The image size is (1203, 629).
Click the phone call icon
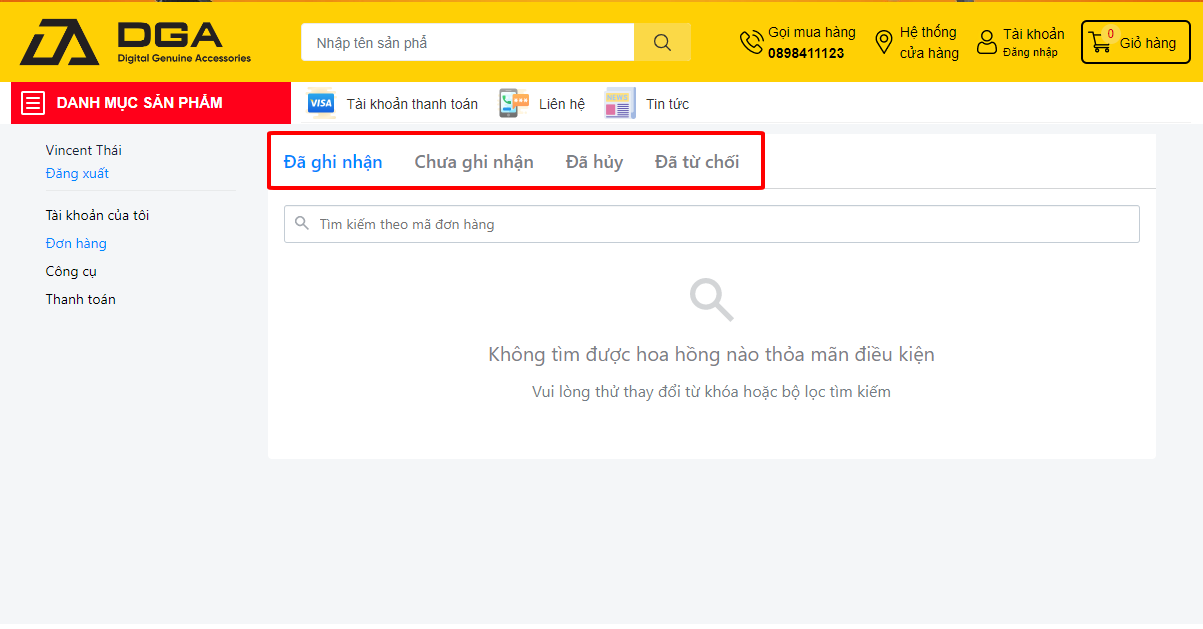click(x=751, y=43)
